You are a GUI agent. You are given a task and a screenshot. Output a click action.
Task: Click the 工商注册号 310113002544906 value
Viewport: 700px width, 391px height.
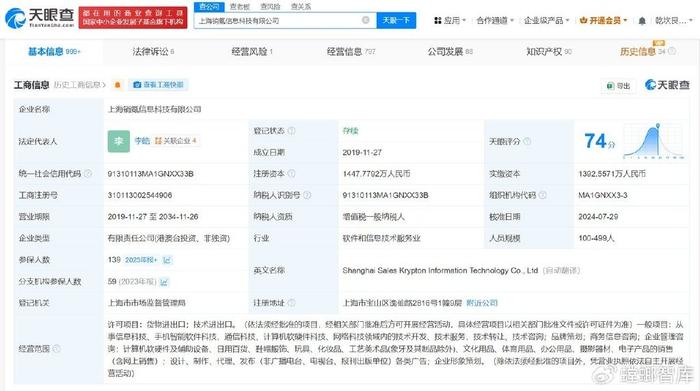pos(140,195)
